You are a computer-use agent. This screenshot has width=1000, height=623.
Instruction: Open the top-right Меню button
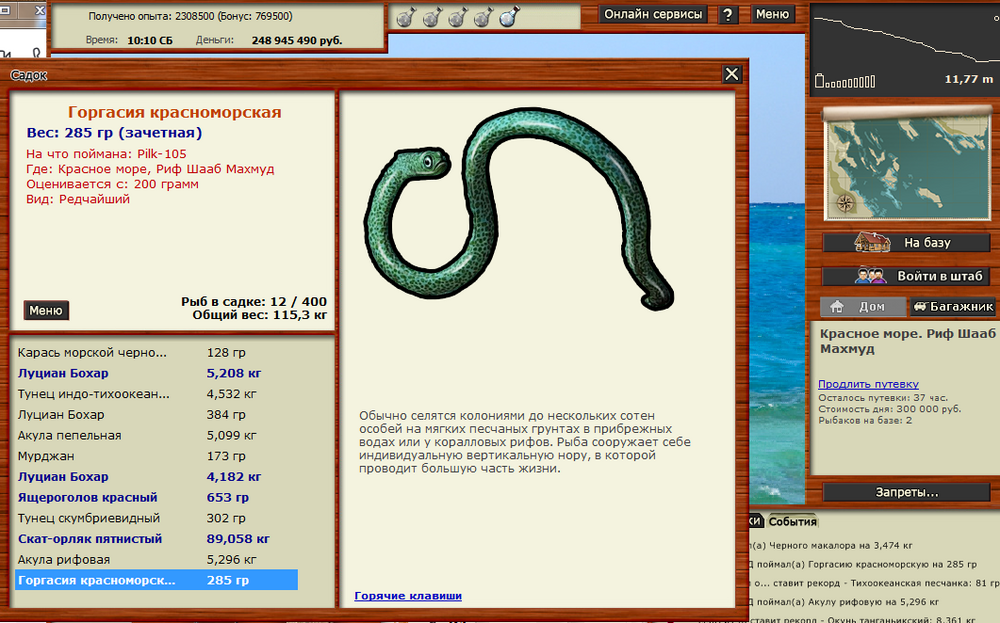(772, 15)
